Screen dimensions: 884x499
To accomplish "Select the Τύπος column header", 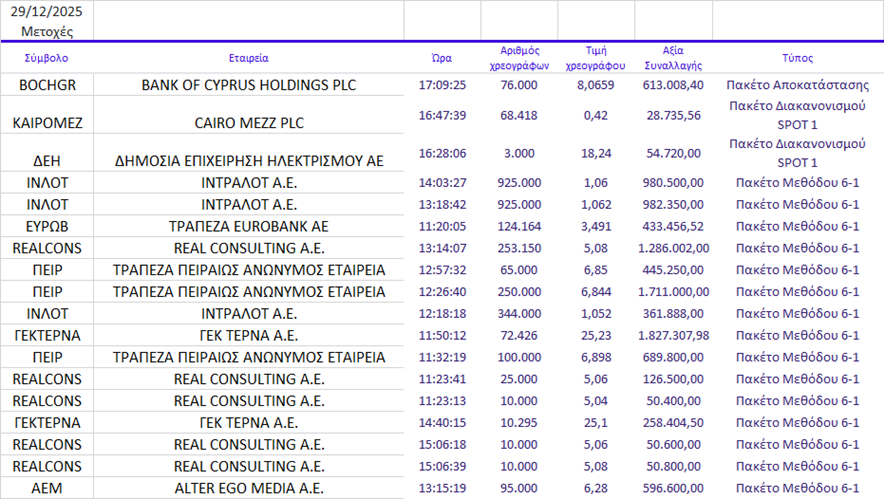I will click(797, 58).
